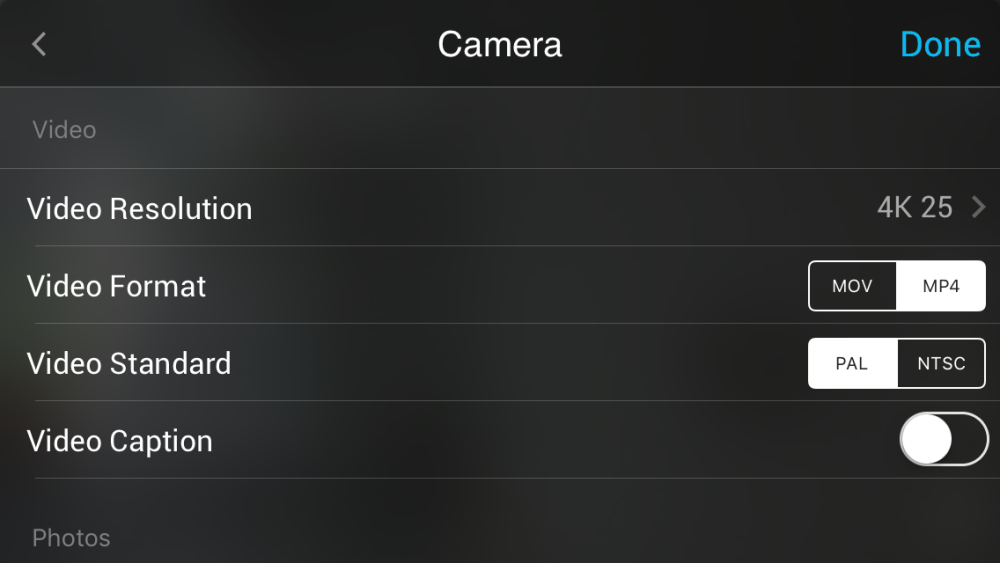Tap the Video Standard label
The height and width of the screenshot is (563, 1000).
coord(129,363)
